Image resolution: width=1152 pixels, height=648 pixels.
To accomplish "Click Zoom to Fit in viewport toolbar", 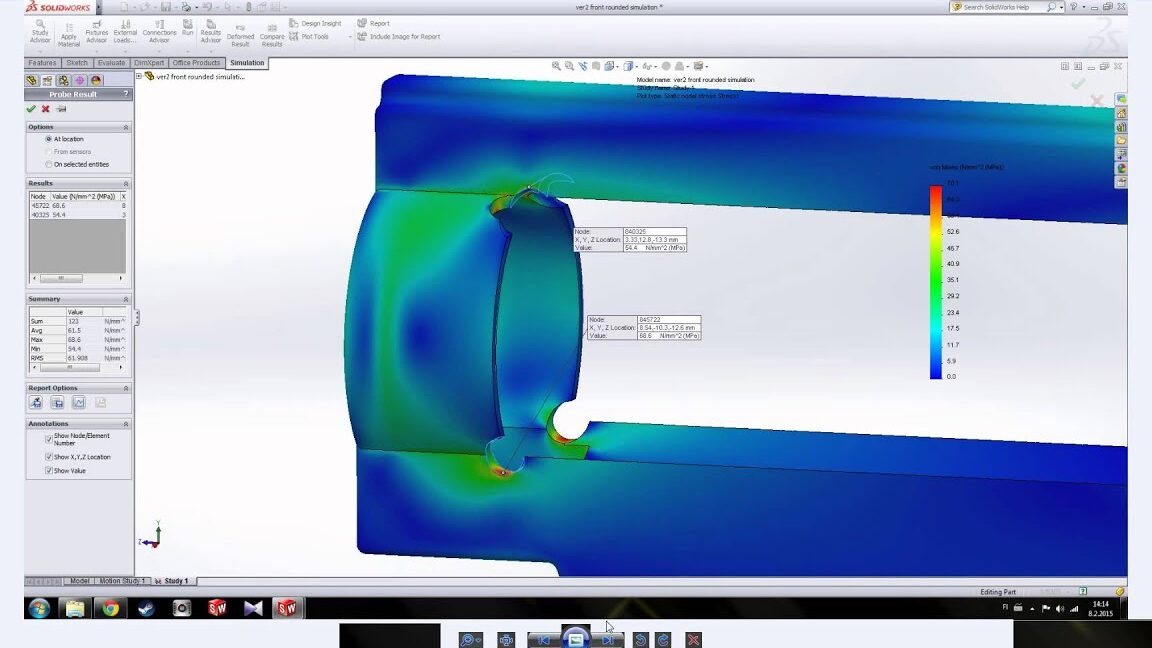I will coord(556,66).
